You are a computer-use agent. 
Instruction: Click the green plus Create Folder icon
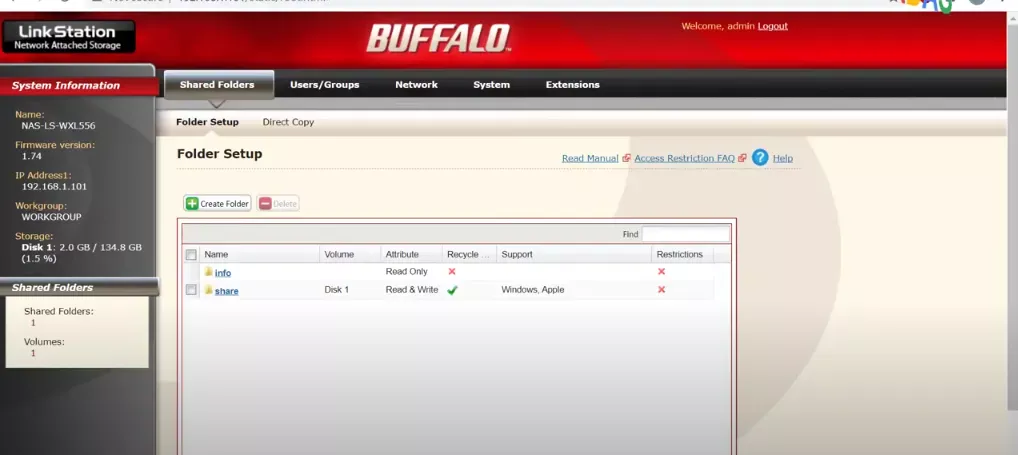point(192,204)
